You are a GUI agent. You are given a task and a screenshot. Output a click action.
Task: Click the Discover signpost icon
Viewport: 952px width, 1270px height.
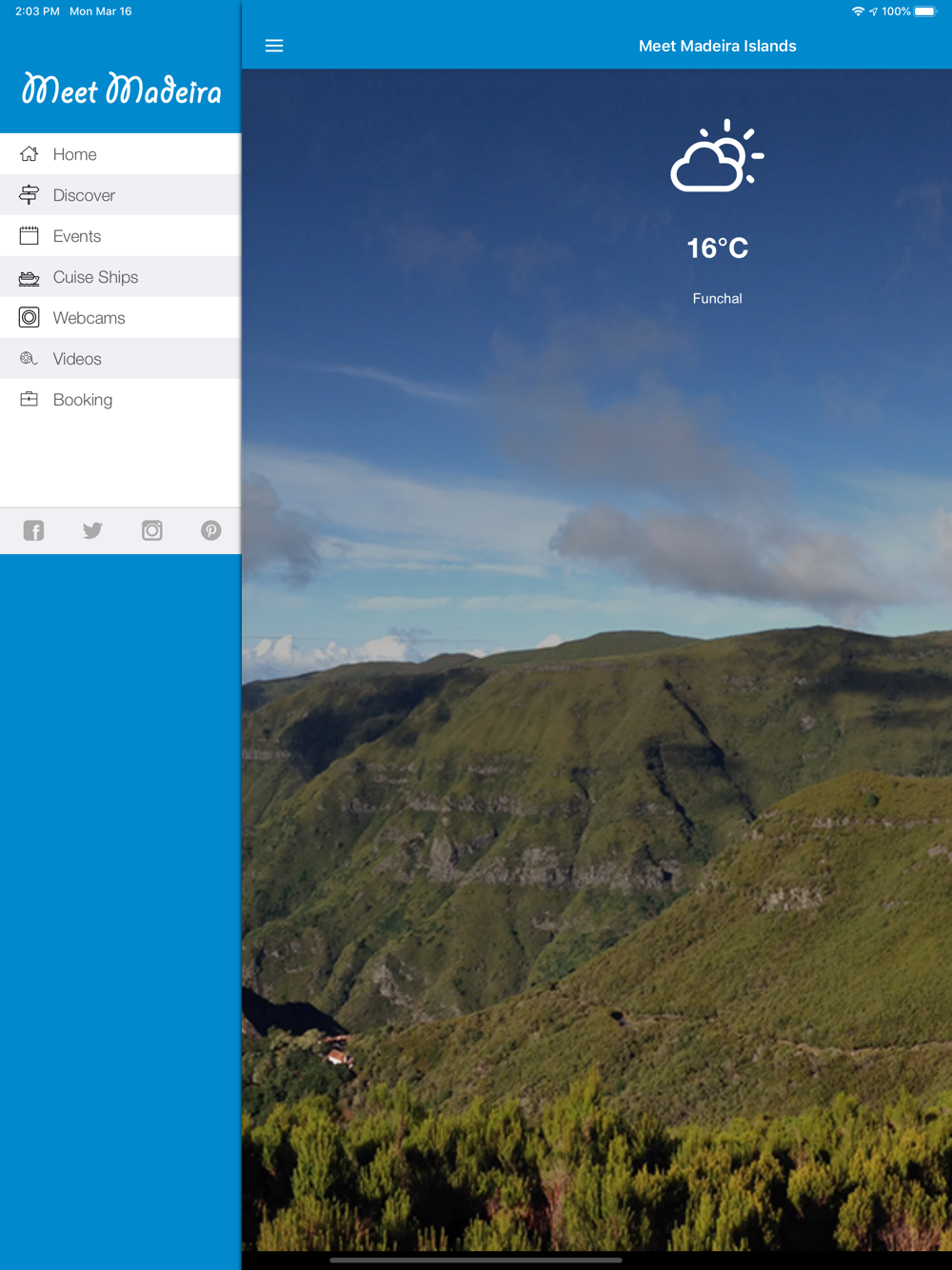click(x=30, y=194)
